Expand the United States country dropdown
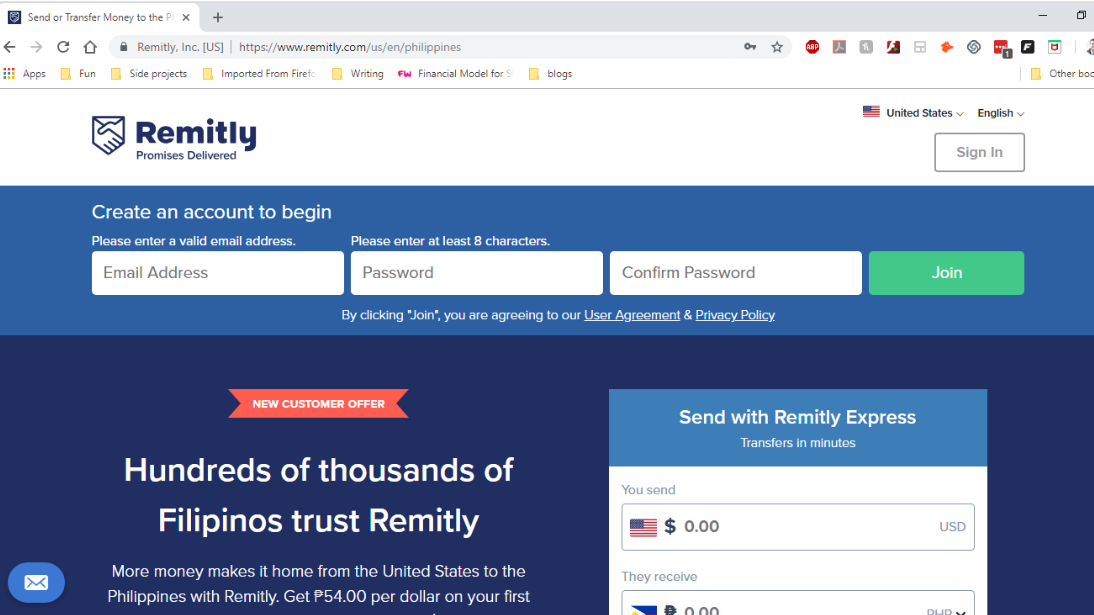Viewport: 1094px width, 615px height. click(x=913, y=113)
